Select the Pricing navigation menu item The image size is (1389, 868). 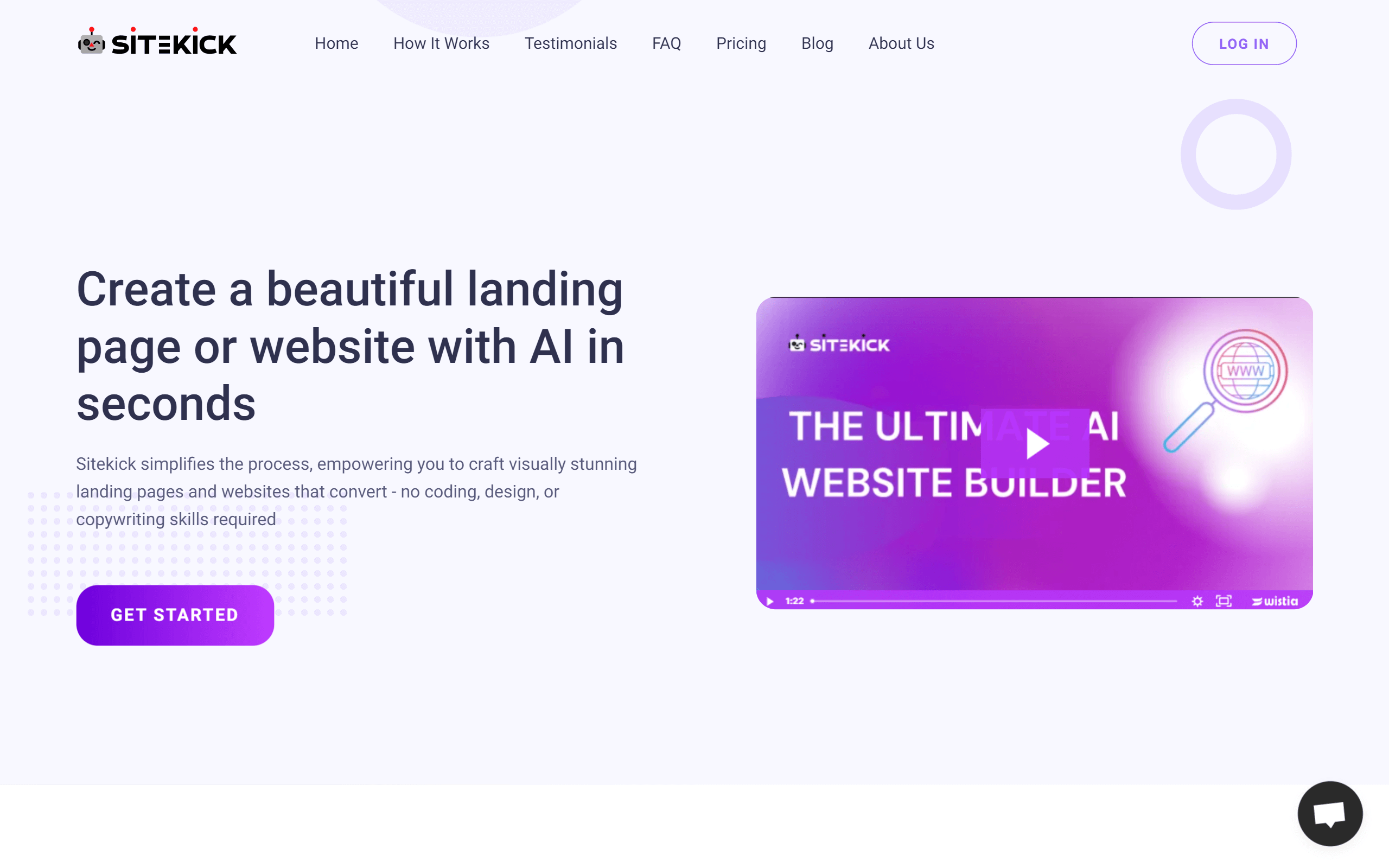(741, 43)
